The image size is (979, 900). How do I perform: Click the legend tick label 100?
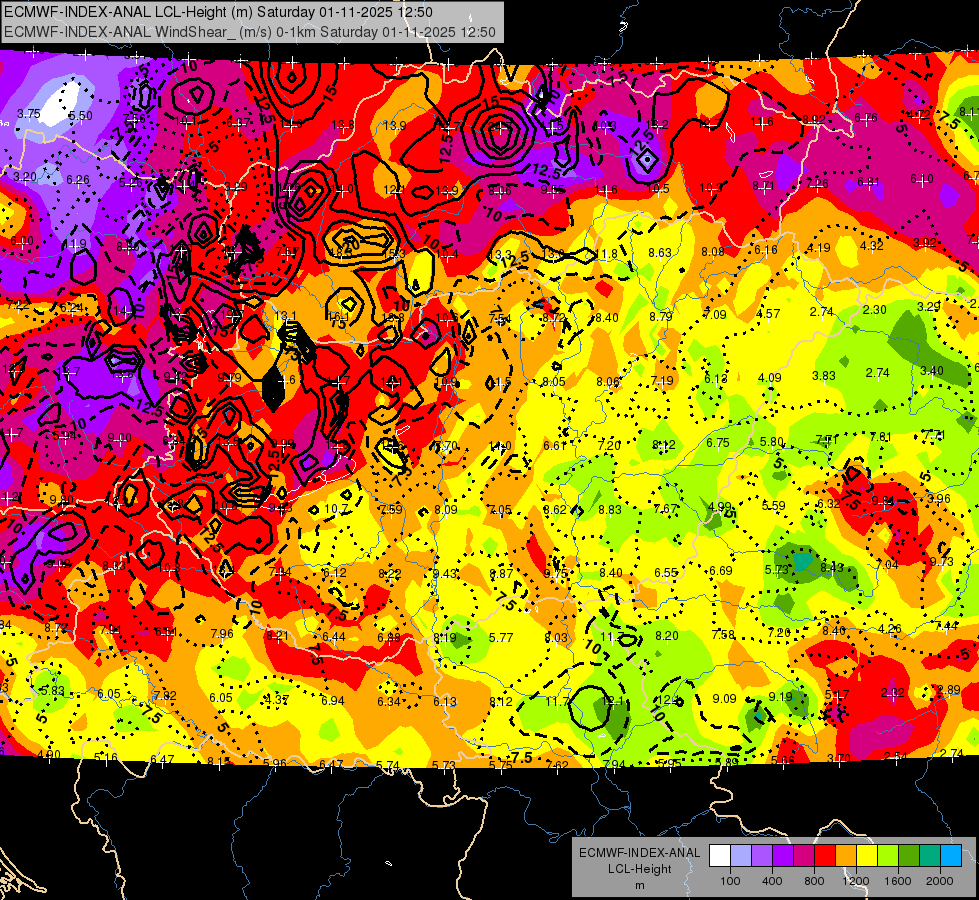(731, 881)
